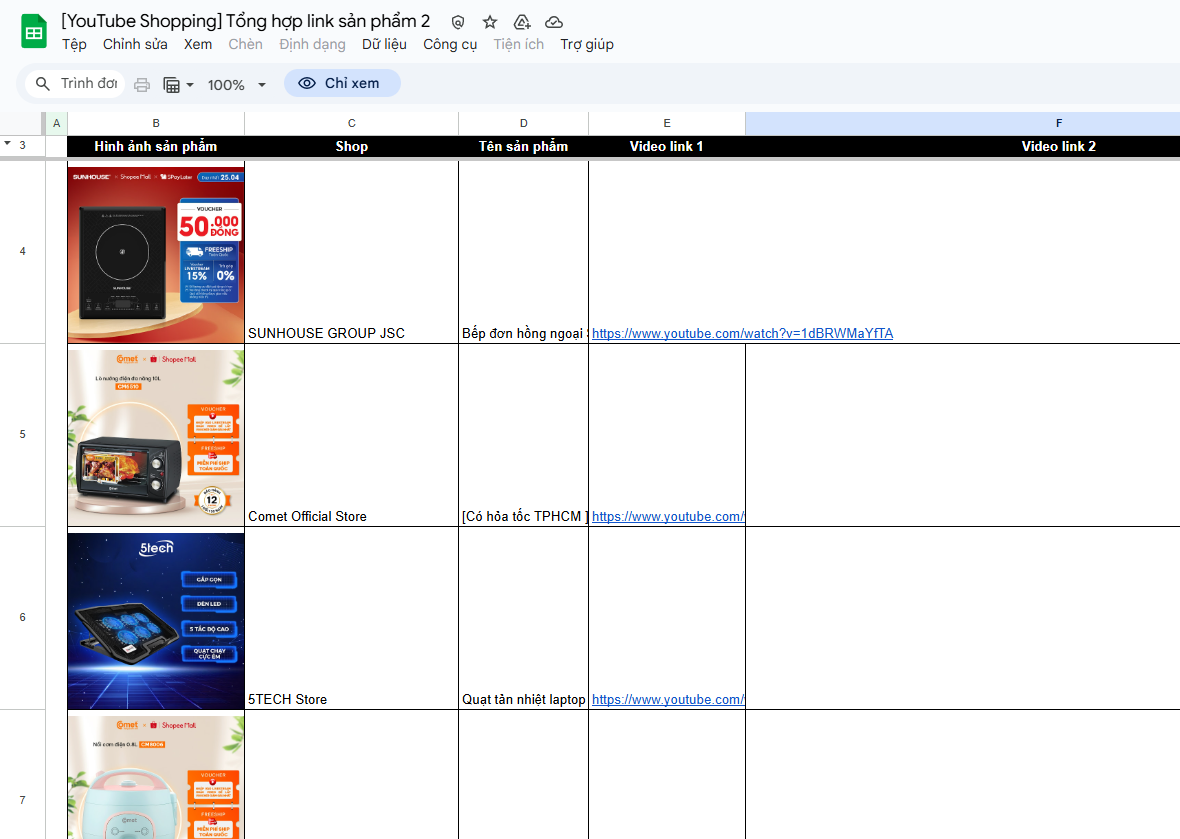Expand the 100% zoom dropdown
This screenshot has height=839, width=1180.
237,85
